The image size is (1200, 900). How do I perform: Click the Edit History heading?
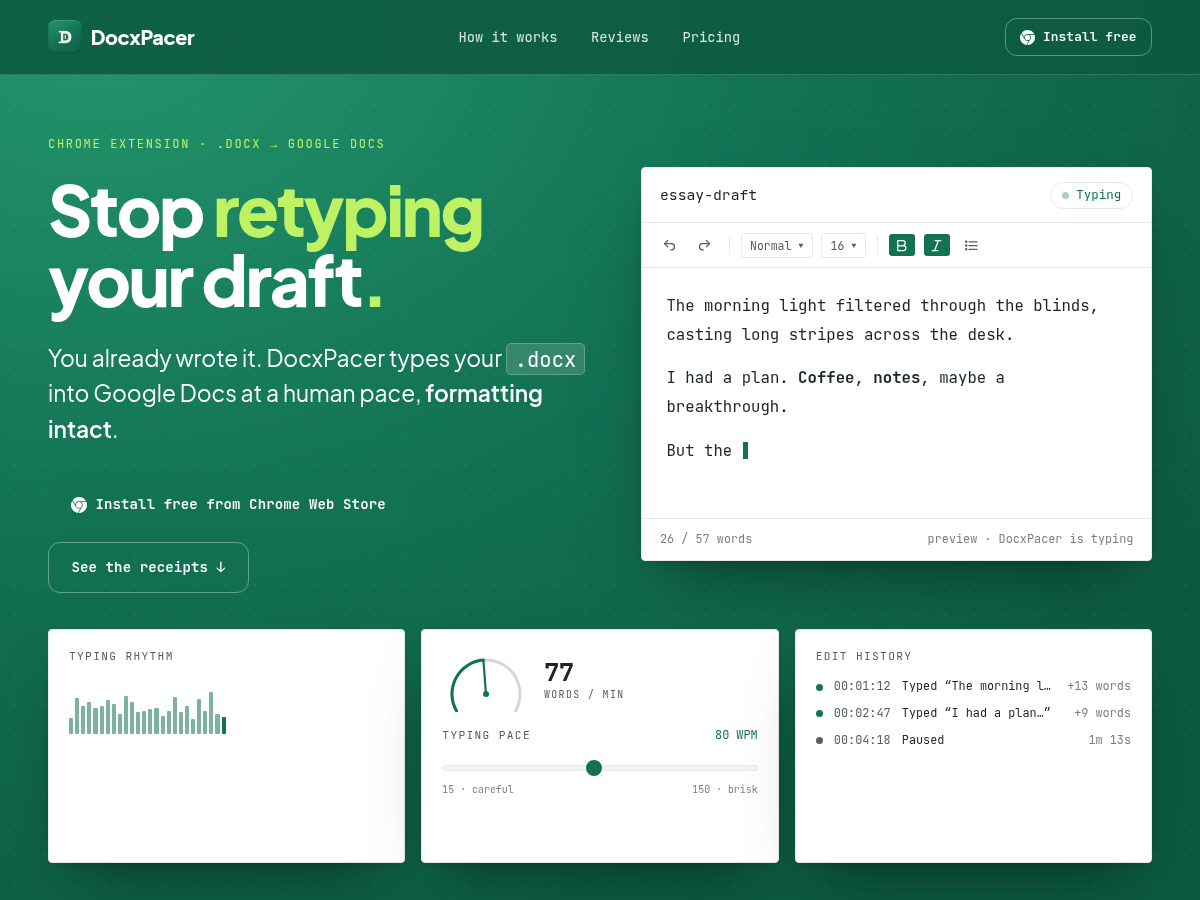[x=864, y=657]
